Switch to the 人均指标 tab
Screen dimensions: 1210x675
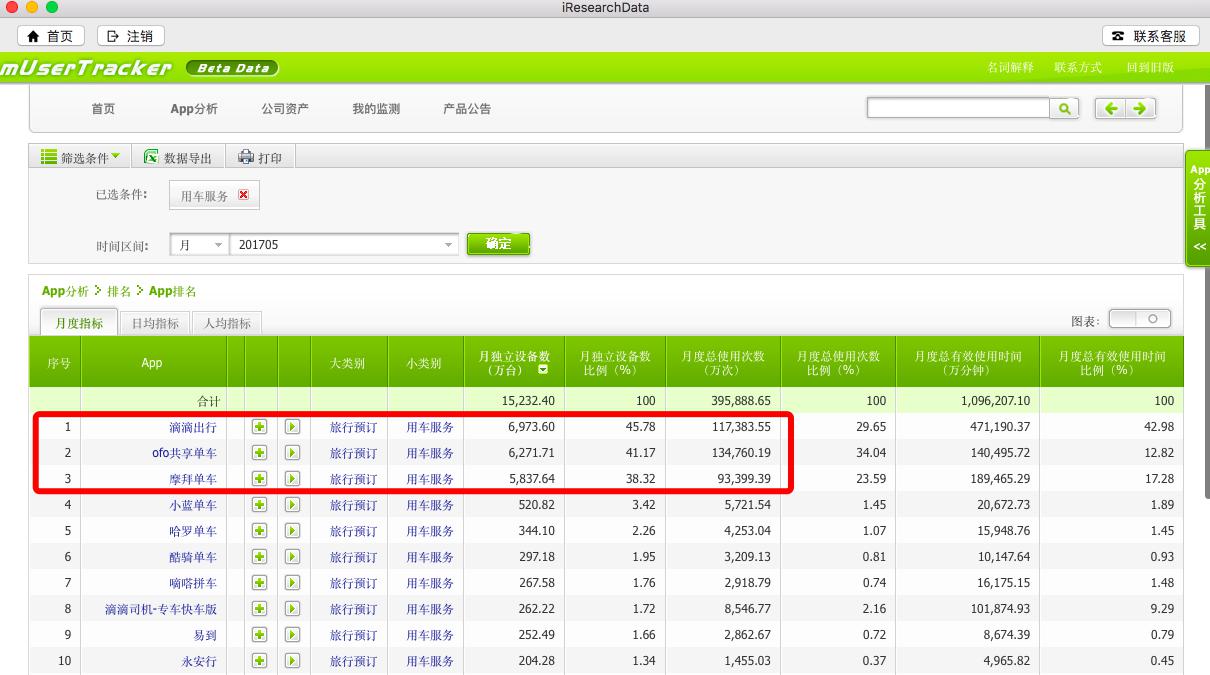pyautogui.click(x=227, y=323)
